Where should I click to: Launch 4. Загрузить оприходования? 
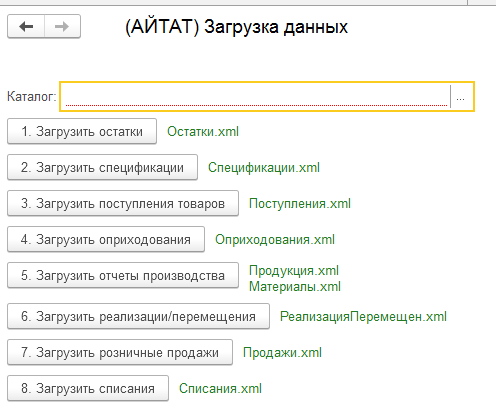(106, 239)
